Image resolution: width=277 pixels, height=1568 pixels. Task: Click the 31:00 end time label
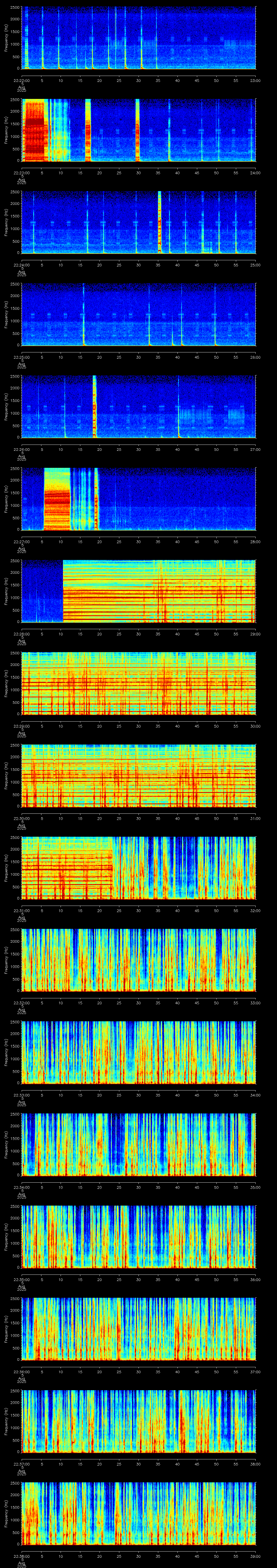tap(255, 818)
